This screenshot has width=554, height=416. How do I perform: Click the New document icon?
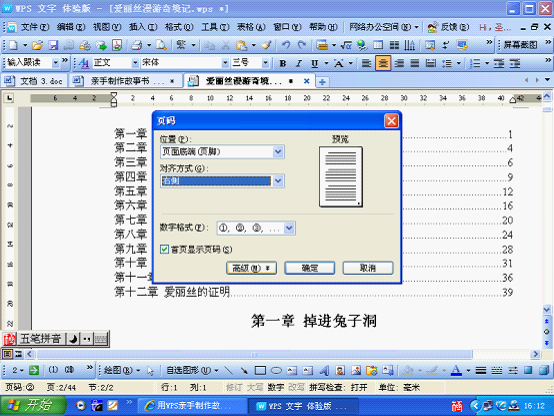click(x=13, y=45)
